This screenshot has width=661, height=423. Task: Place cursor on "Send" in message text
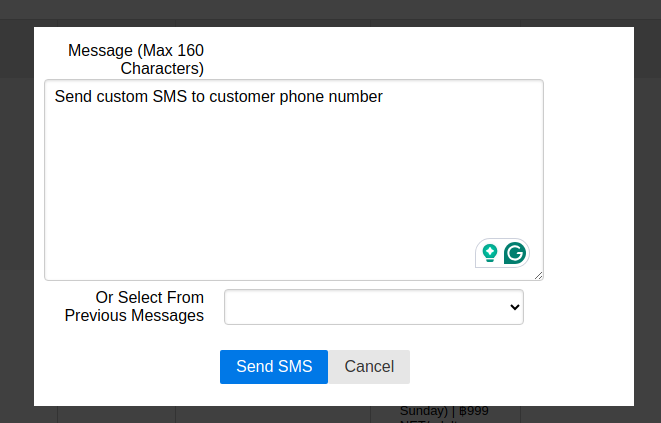coord(72,98)
